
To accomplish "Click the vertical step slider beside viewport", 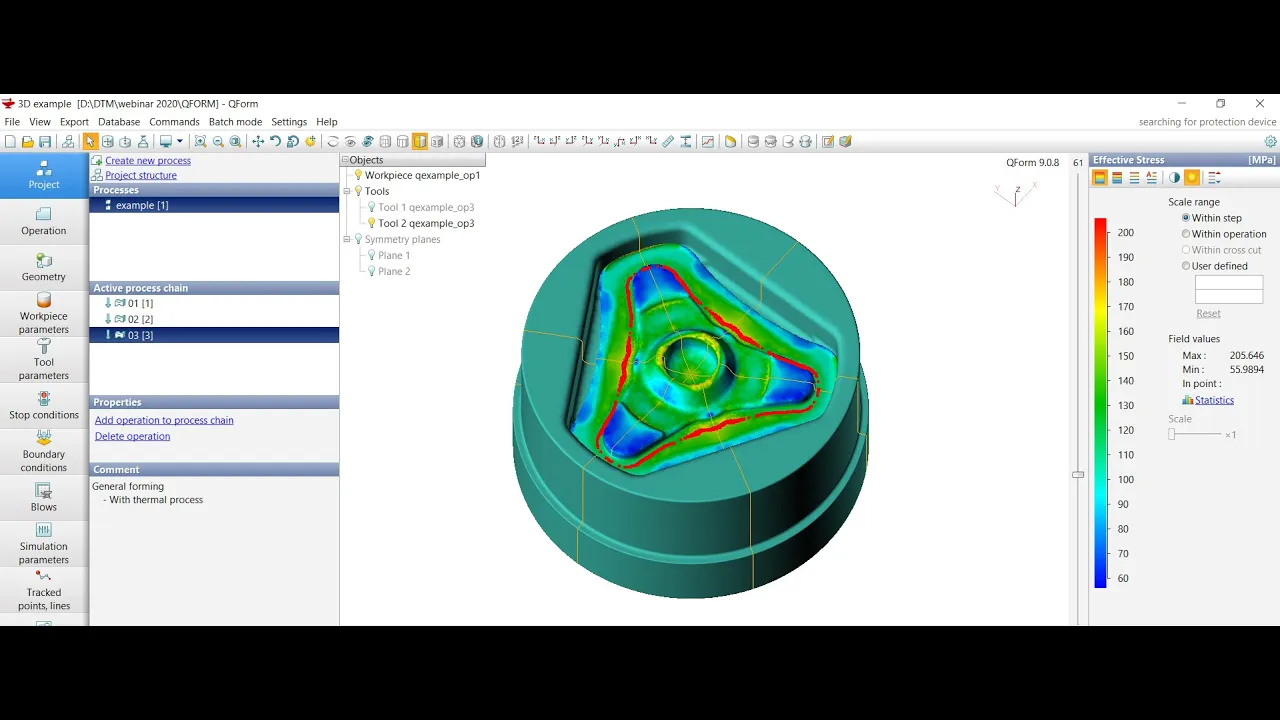I will tap(1078, 475).
